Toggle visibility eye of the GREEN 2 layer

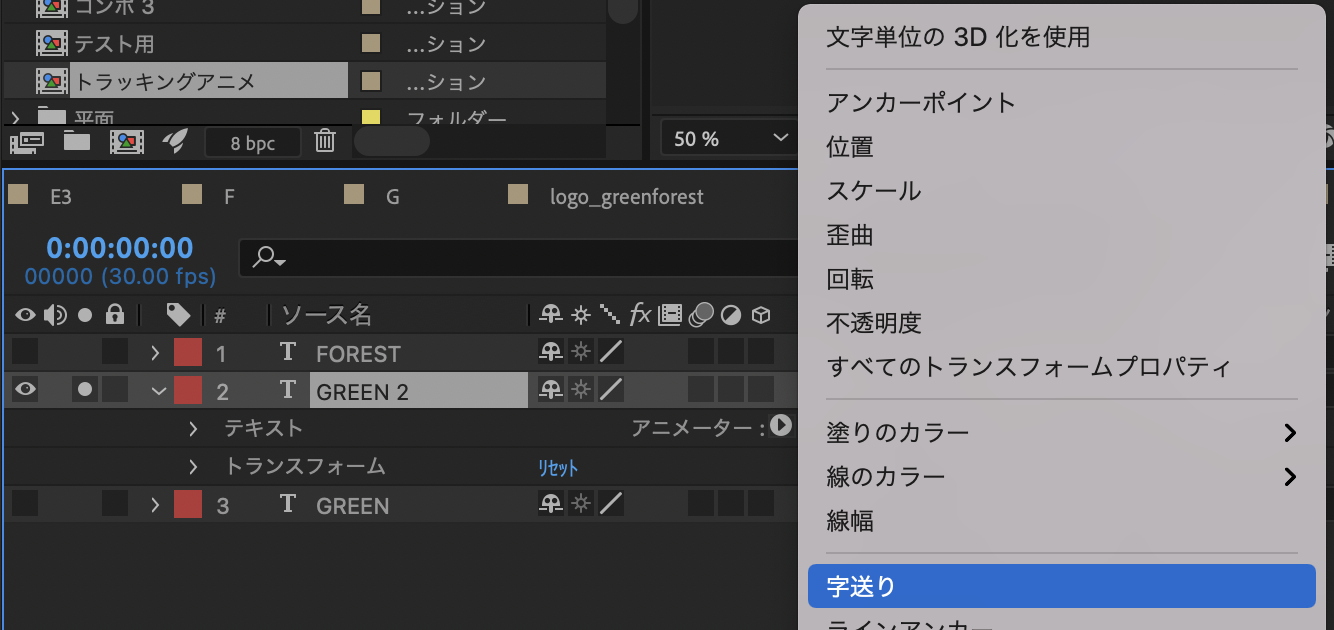click(24, 390)
